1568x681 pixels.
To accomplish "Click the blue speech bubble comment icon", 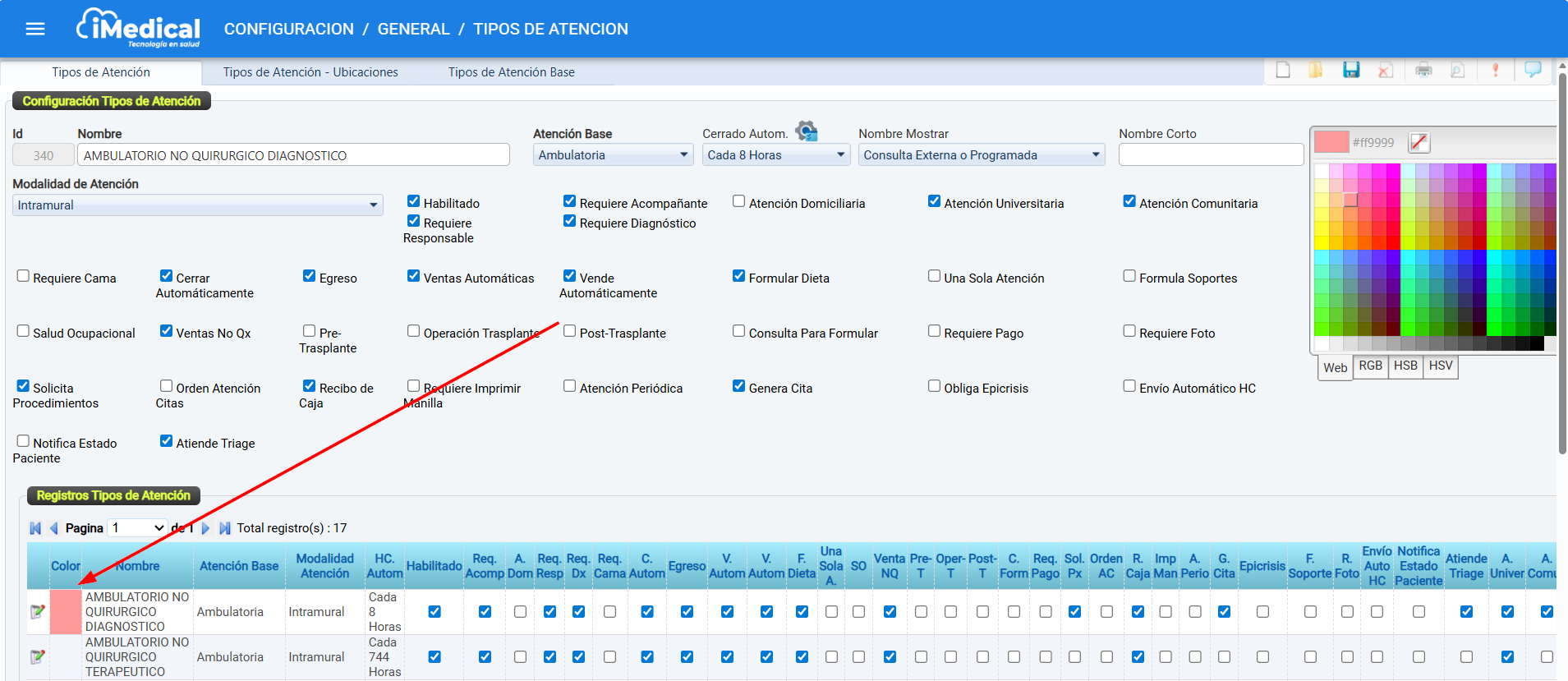I will [x=1533, y=70].
